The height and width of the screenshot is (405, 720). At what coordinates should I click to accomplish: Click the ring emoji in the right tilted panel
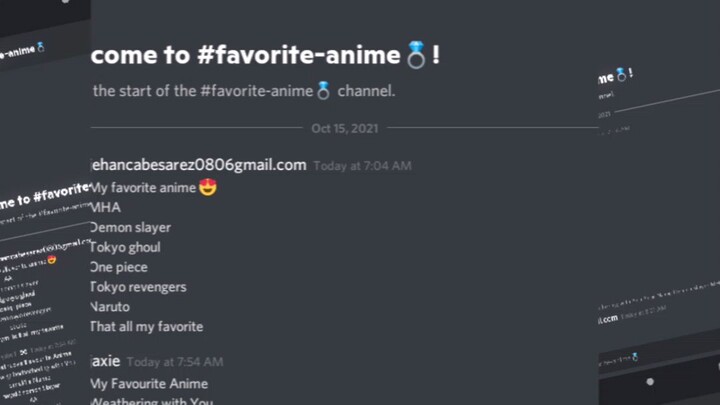click(x=622, y=73)
